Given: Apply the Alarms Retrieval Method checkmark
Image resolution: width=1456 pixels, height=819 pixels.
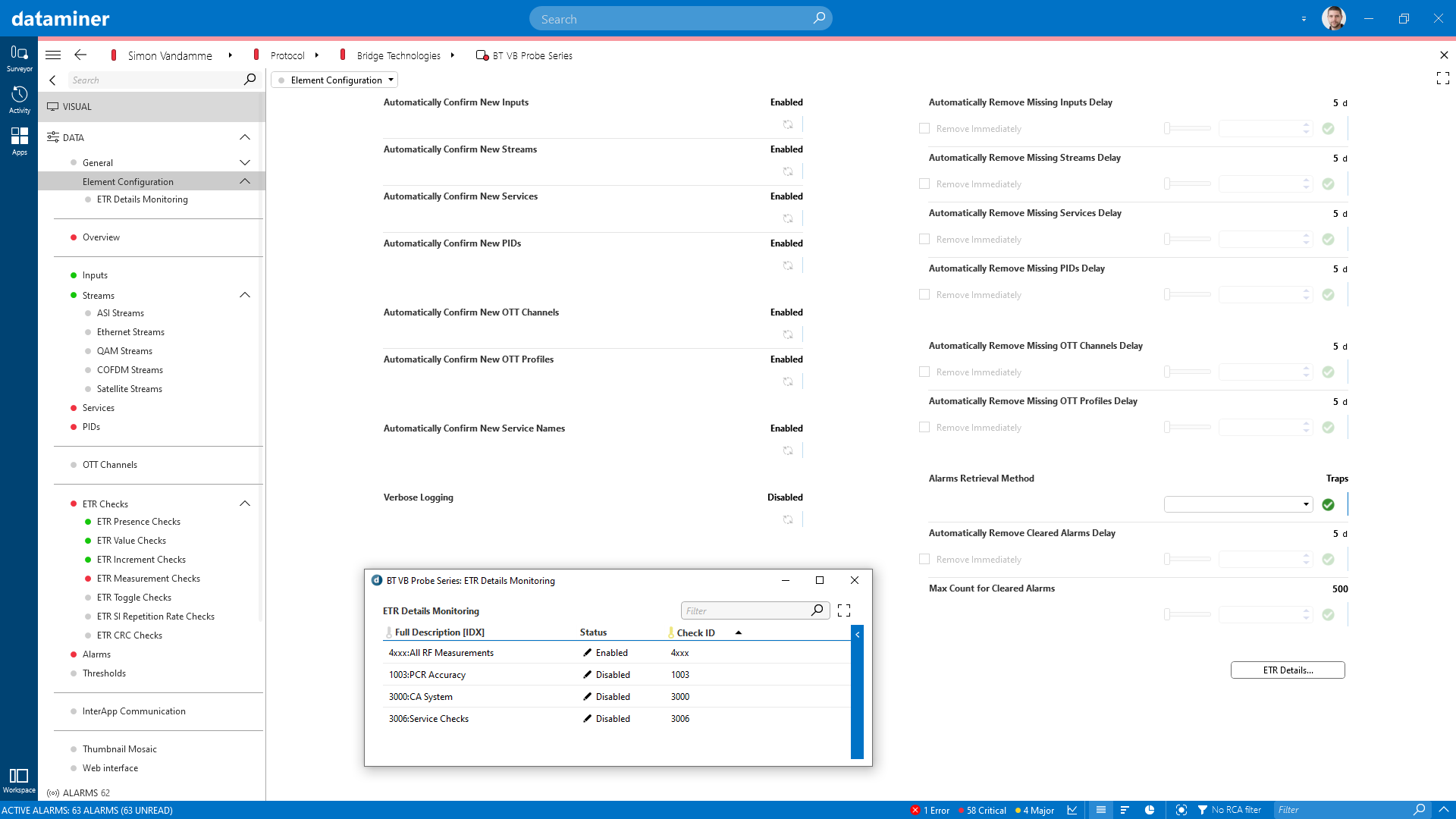Looking at the screenshot, I should pyautogui.click(x=1328, y=504).
